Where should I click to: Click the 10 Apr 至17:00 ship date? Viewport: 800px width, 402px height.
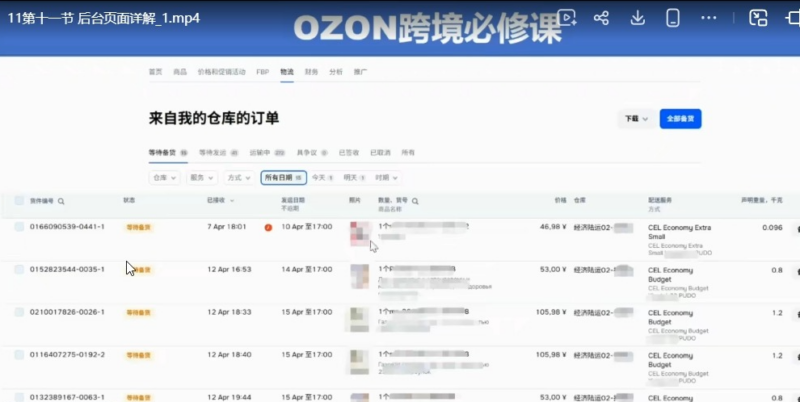[x=307, y=227]
